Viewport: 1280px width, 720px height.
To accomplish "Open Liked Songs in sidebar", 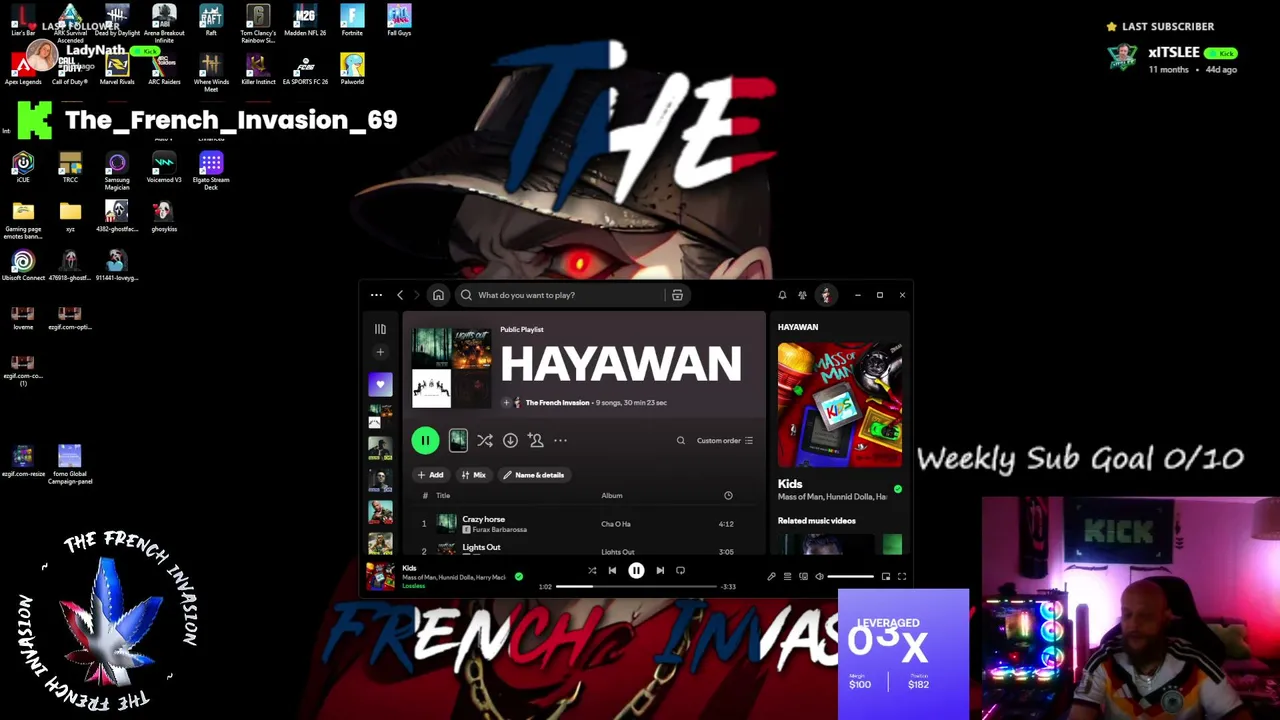I will pyautogui.click(x=380, y=384).
